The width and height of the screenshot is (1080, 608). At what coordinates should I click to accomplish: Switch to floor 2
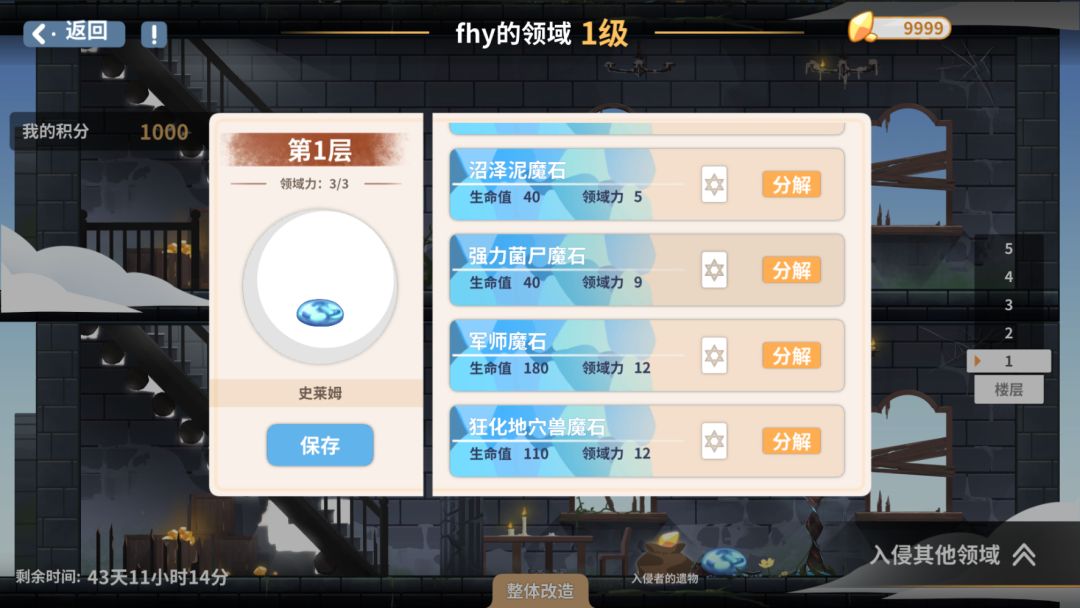tap(1008, 333)
